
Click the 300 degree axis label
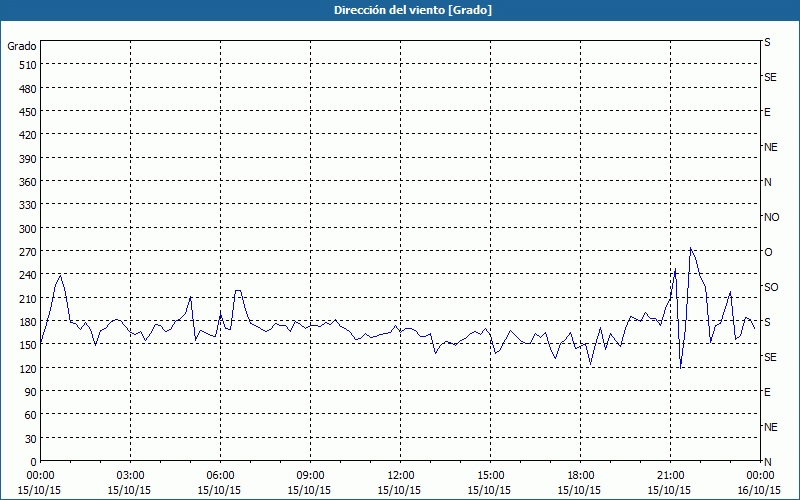(x=28, y=229)
